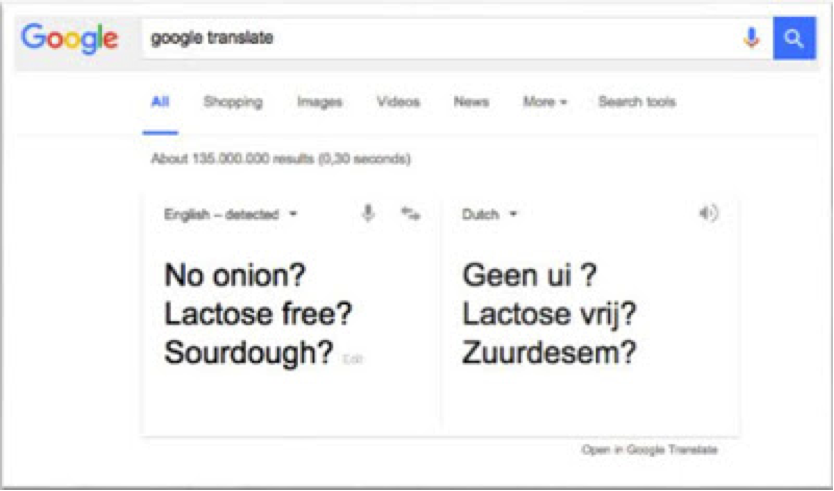Switch to the News tab
Image resolution: width=834 pixels, height=491 pixels.
471,102
